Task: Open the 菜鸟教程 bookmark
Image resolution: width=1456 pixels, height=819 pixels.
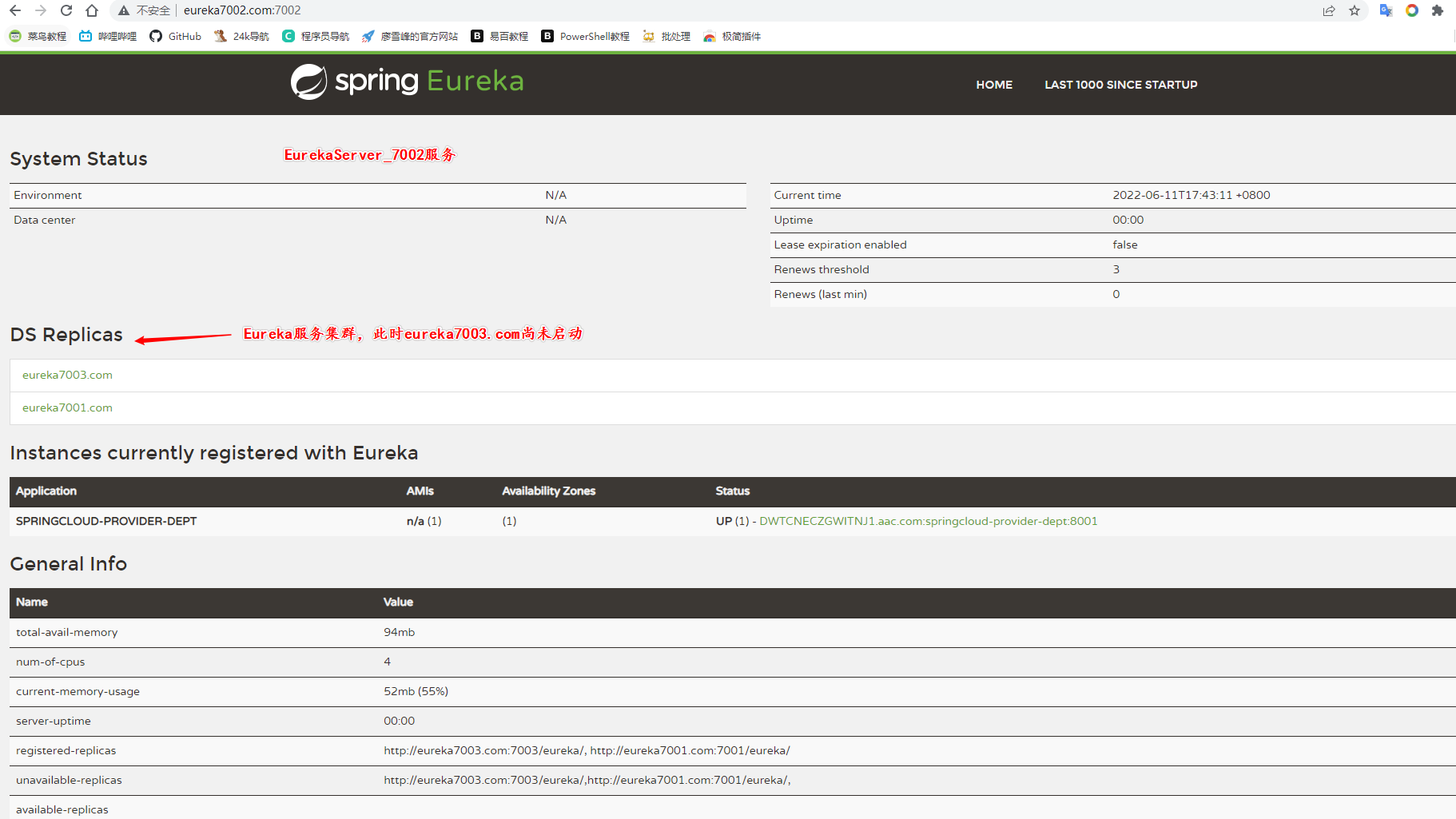Action: point(38,36)
